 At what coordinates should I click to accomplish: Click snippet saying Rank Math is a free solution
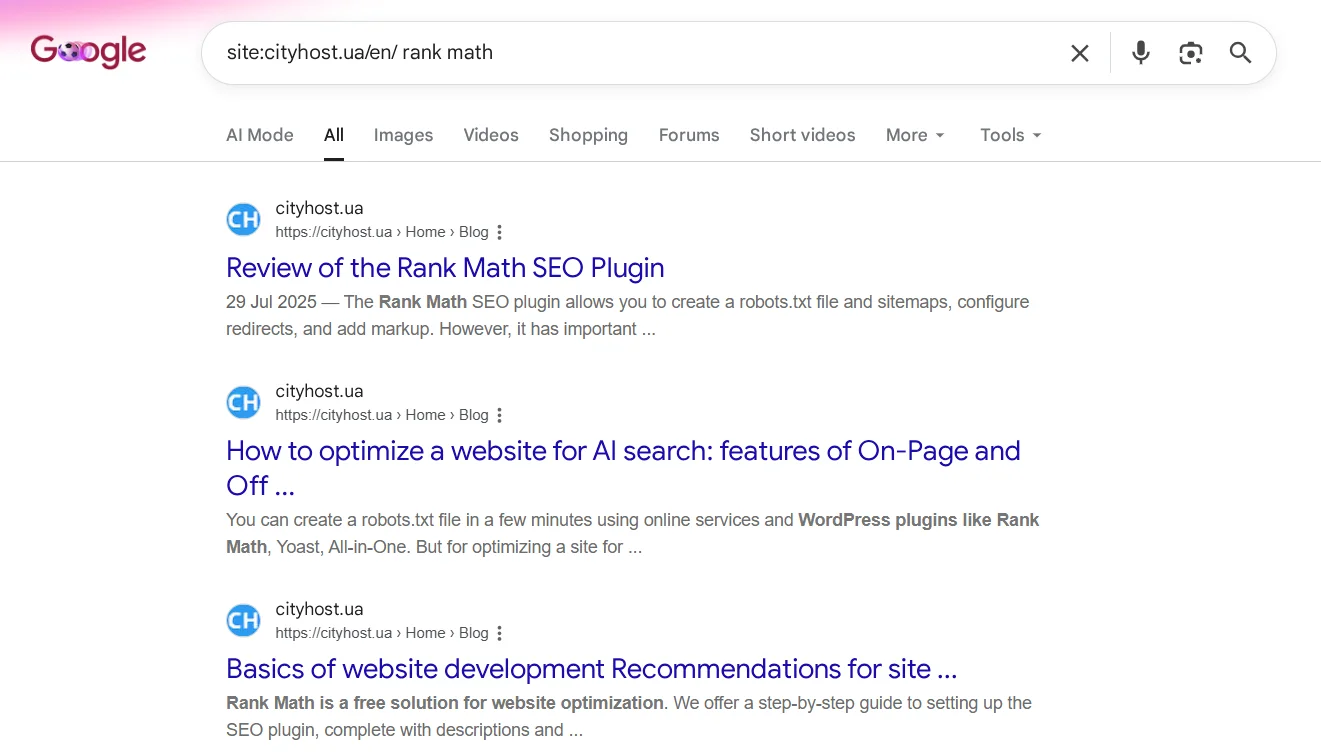(629, 717)
